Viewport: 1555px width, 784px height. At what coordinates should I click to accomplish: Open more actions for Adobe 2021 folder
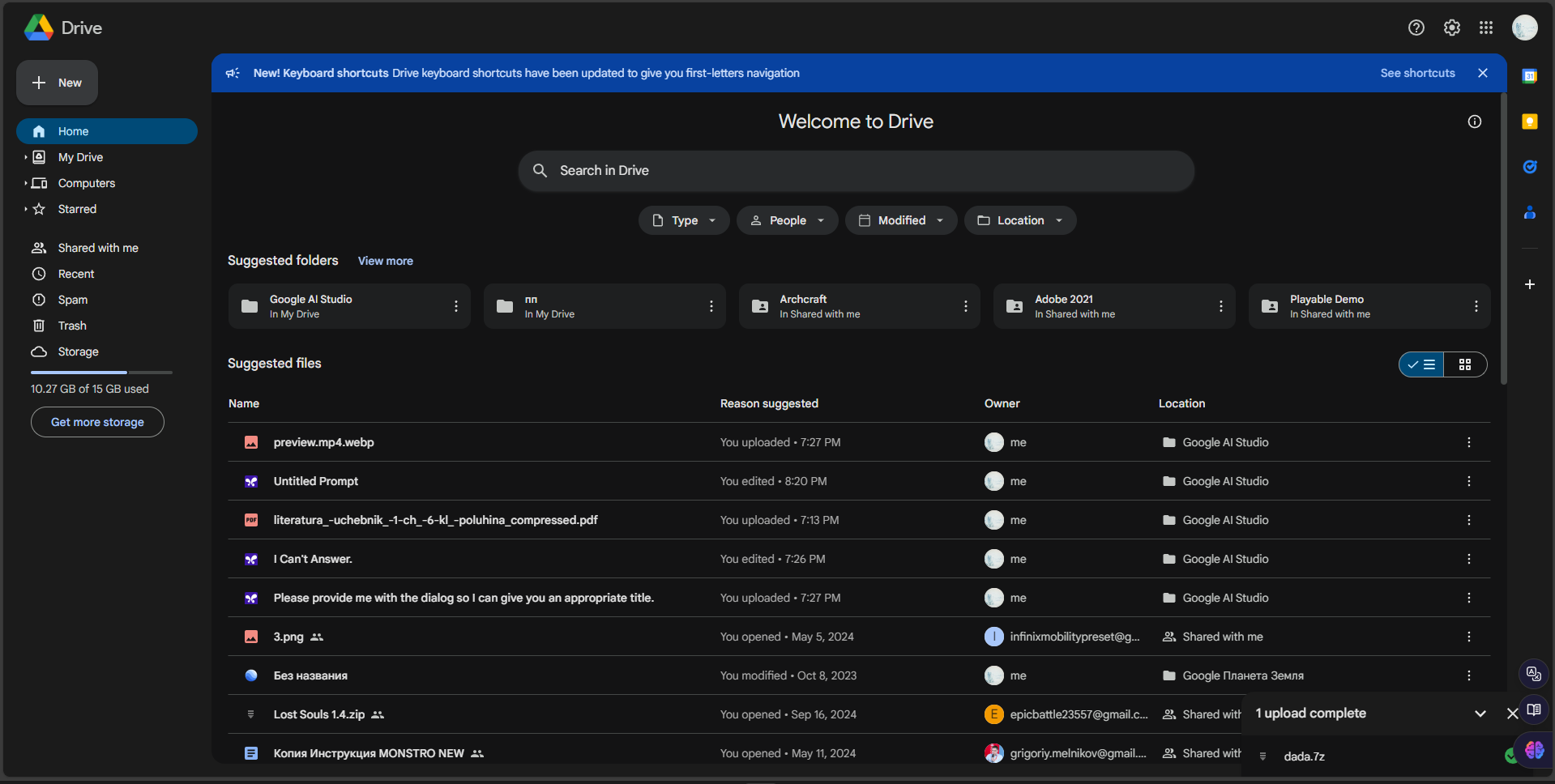1220,306
